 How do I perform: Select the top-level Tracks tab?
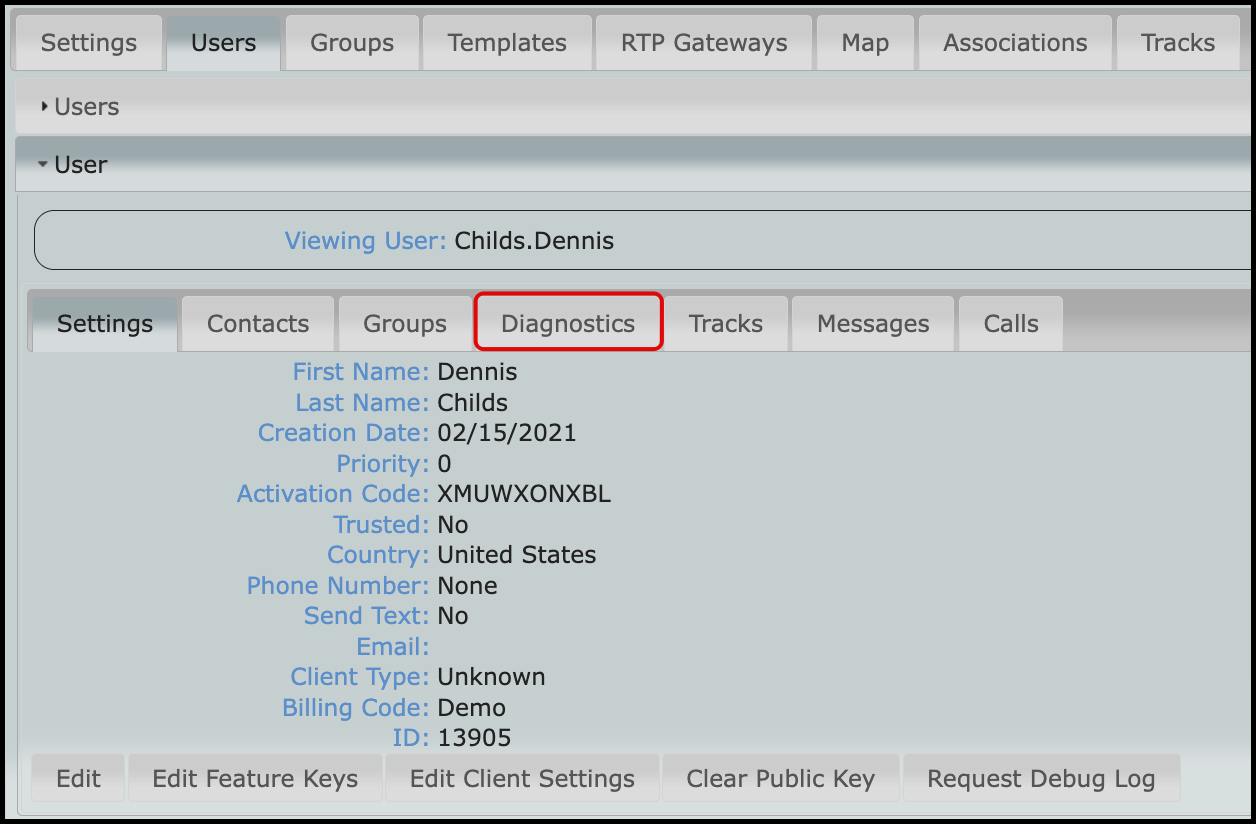[x=1177, y=42]
